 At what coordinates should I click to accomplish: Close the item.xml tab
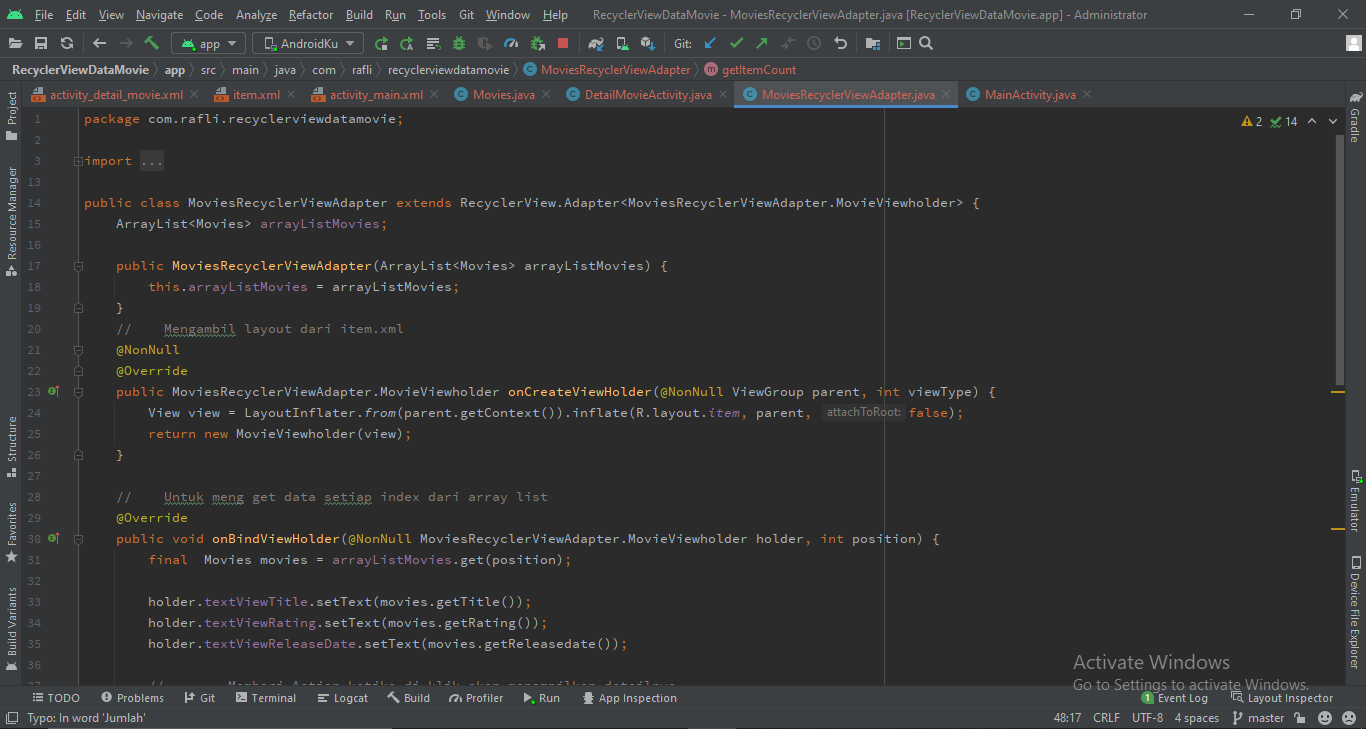291,95
